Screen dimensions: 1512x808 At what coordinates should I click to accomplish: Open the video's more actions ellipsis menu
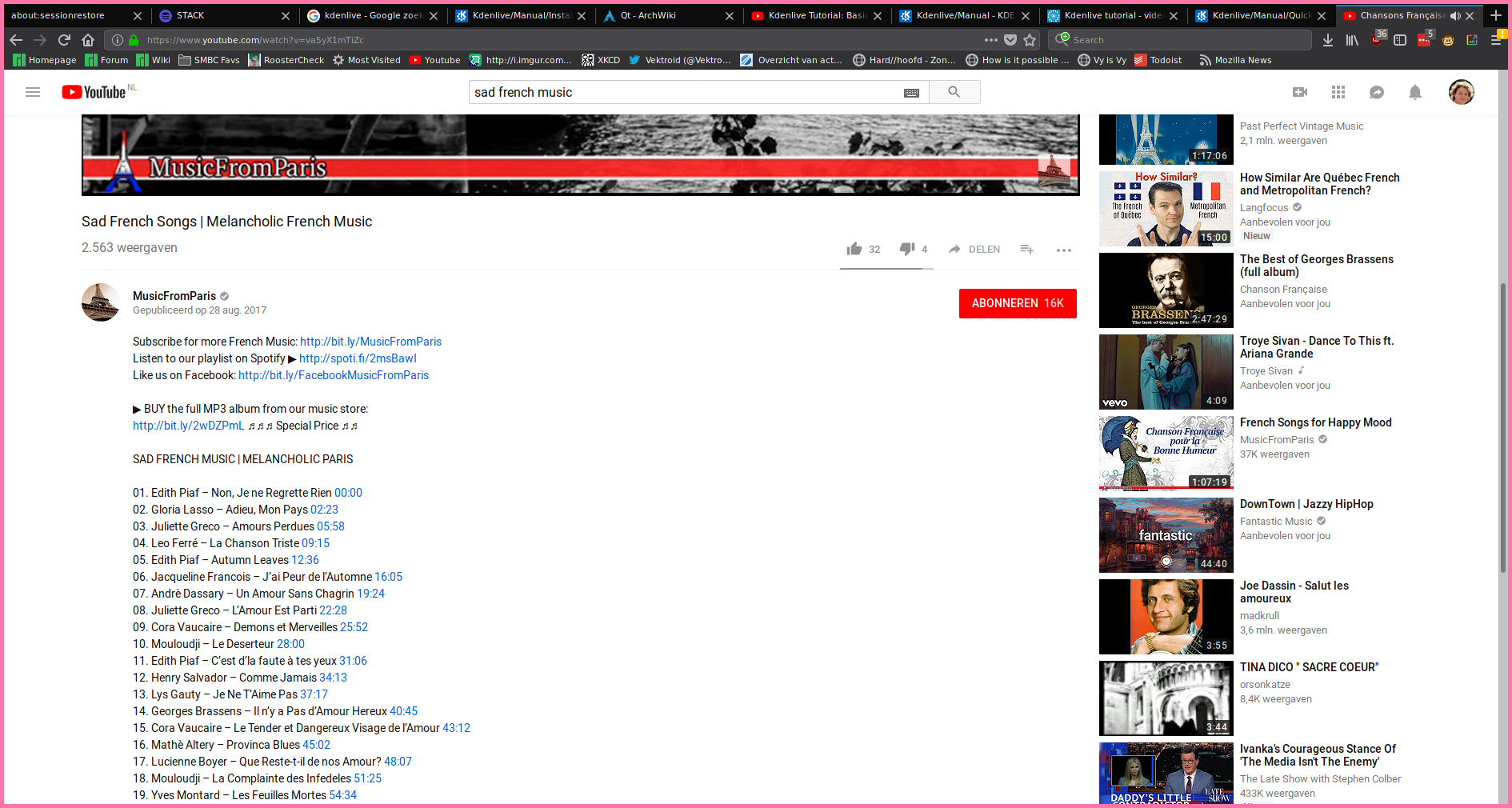click(x=1063, y=250)
